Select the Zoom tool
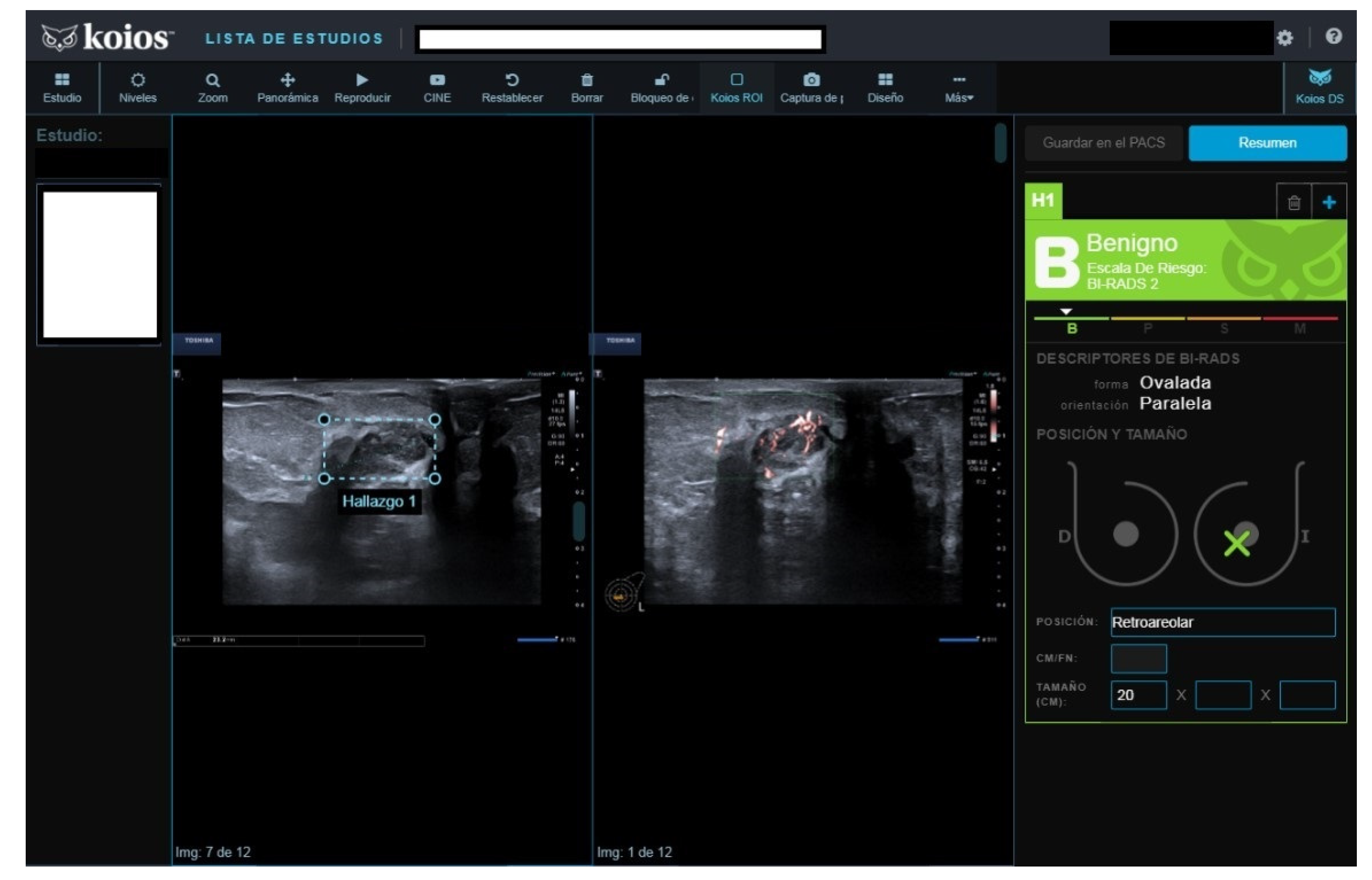The width and height of the screenshot is (1372, 880). coord(213,87)
